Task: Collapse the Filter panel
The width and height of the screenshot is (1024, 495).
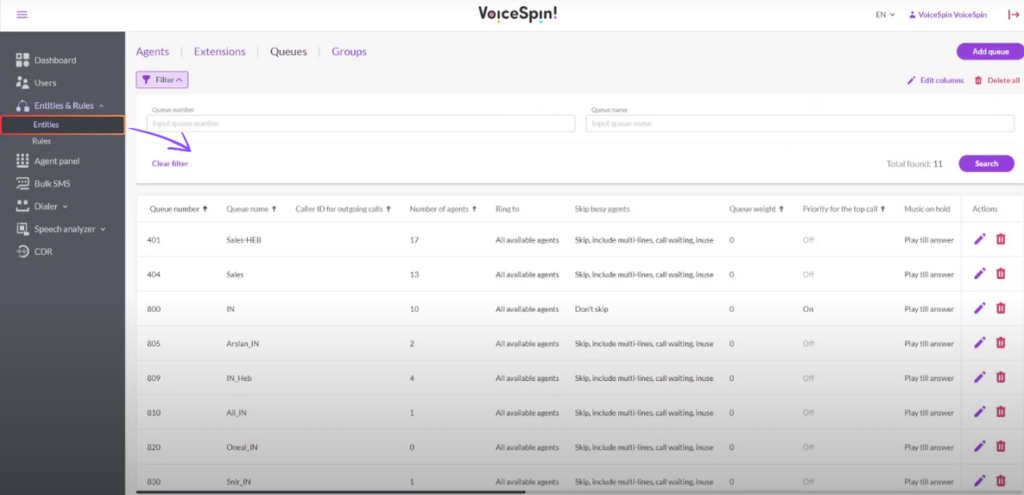Action: 162,80
